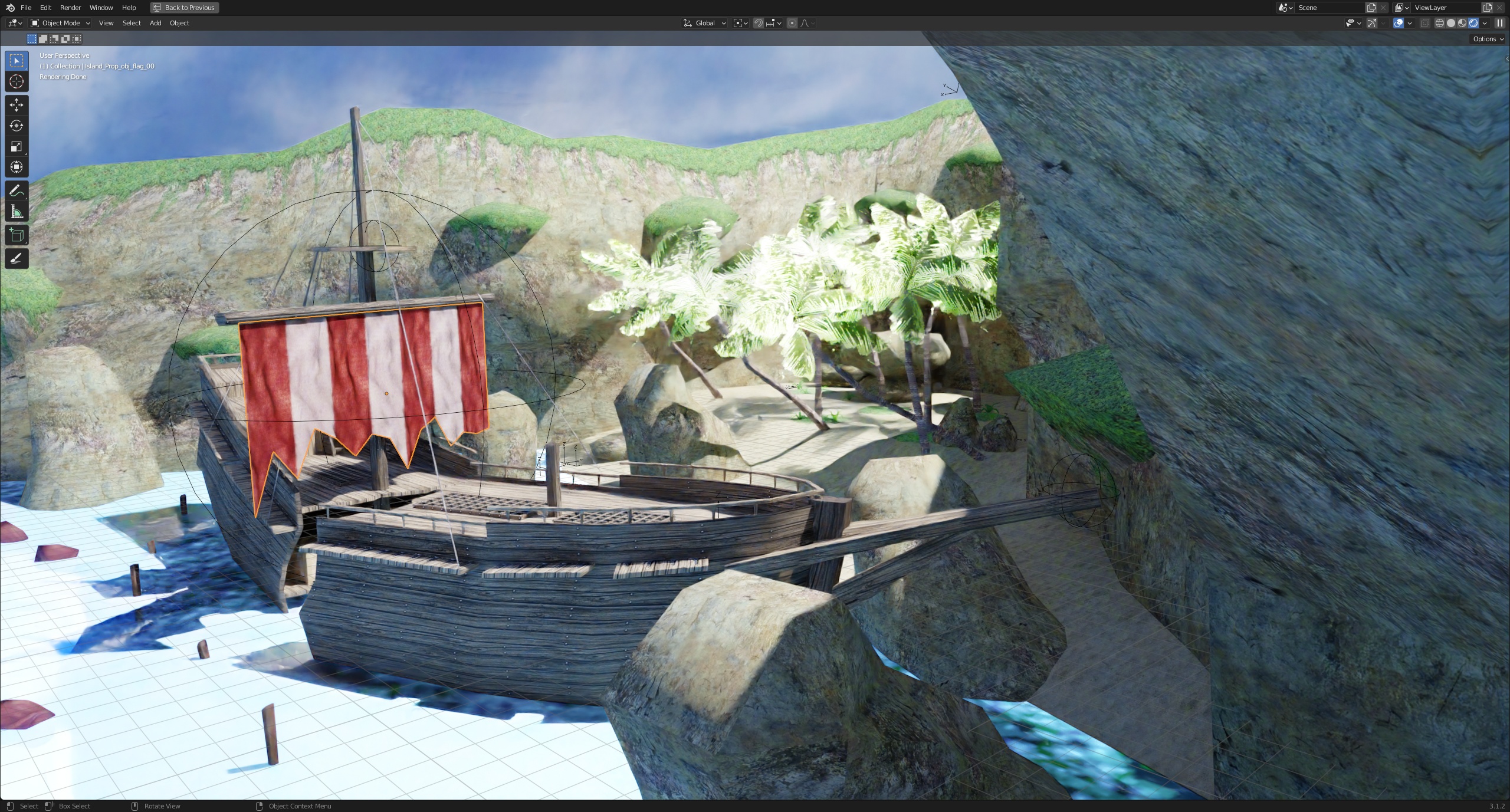1510x812 pixels.
Task: Toggle proportional editing button
Action: [792, 23]
